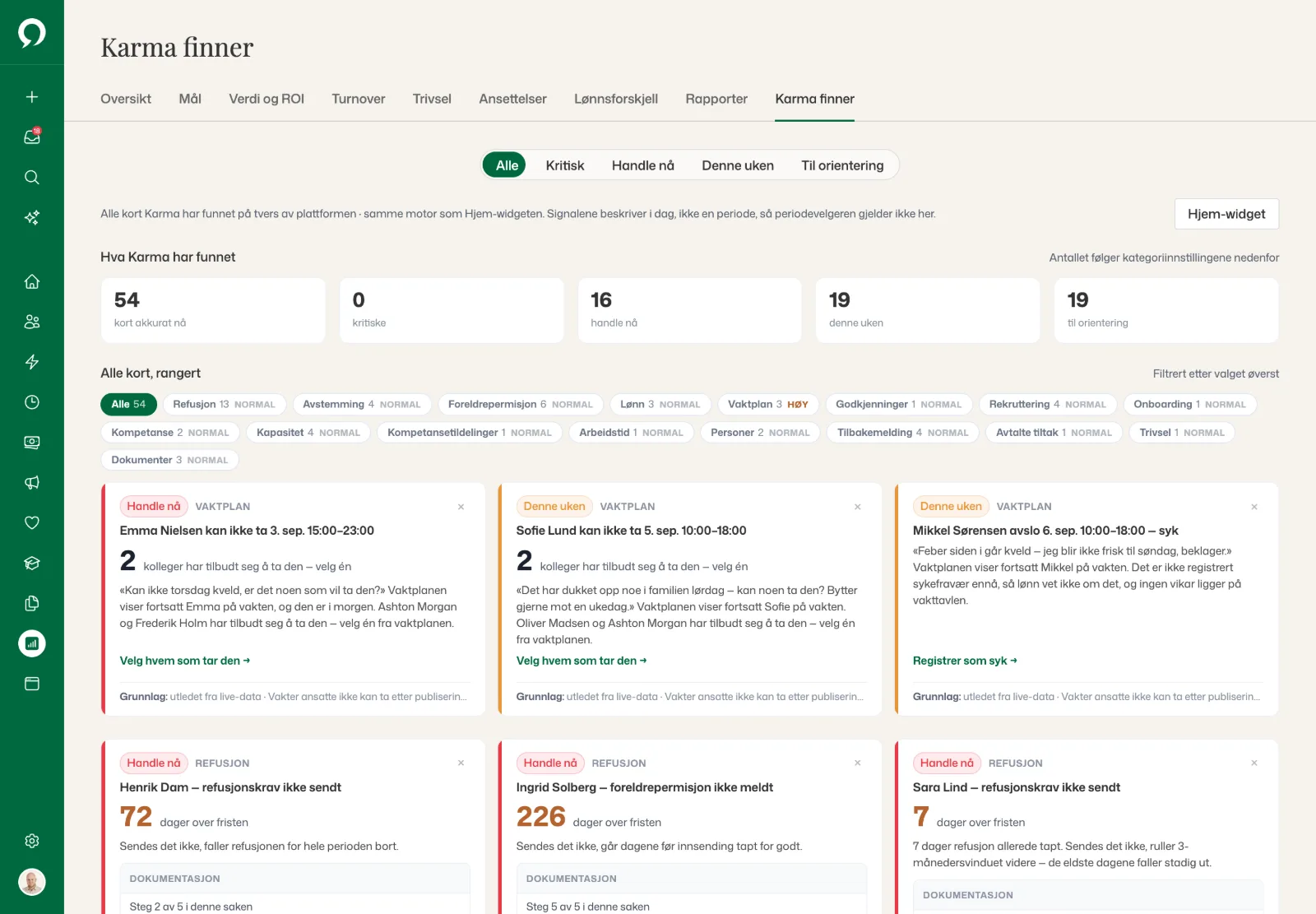Open the sparkle AI assistant icon
The width and height of the screenshot is (1316, 914).
point(32,218)
